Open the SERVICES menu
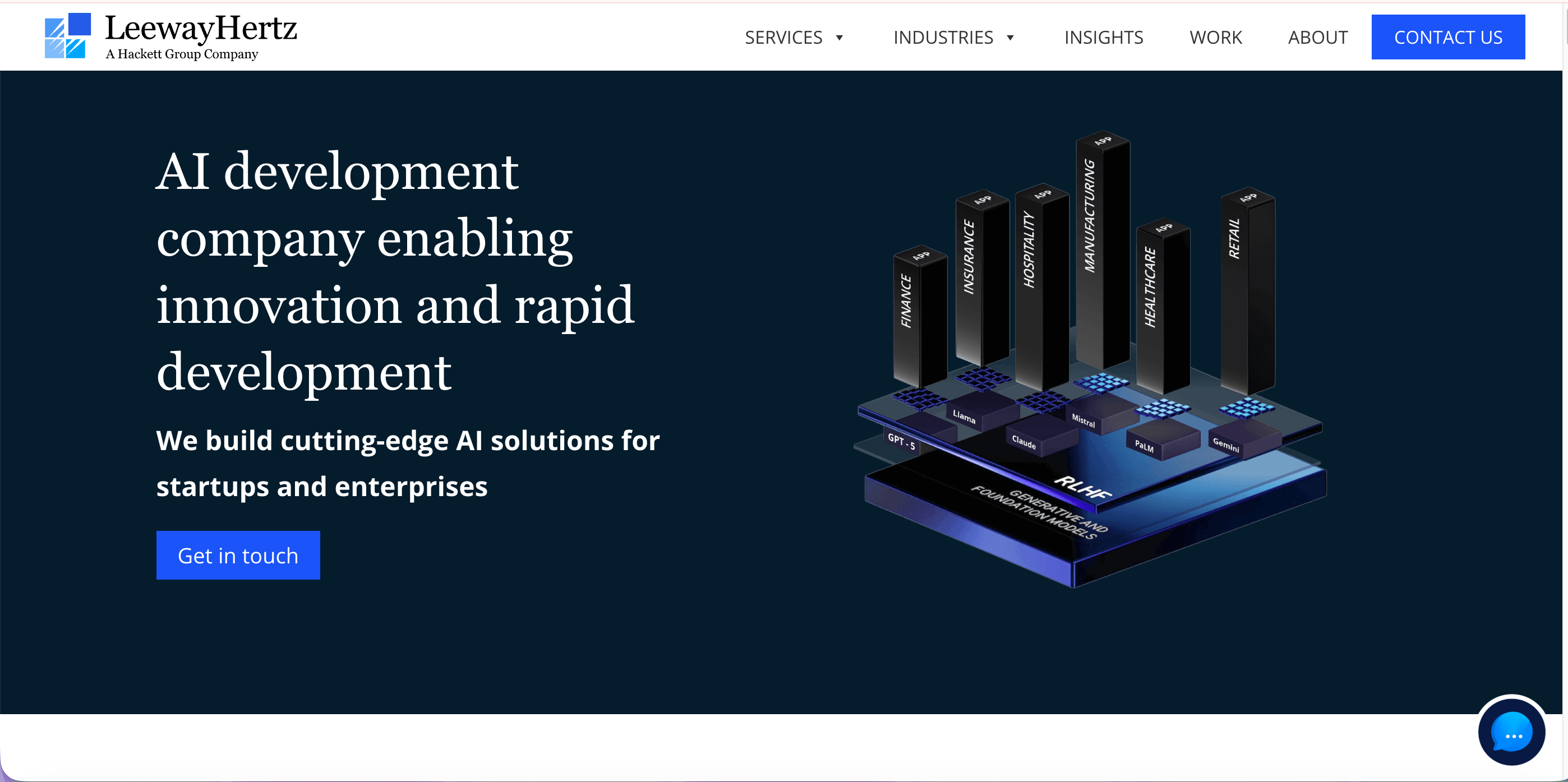1568x782 pixels. tap(783, 38)
